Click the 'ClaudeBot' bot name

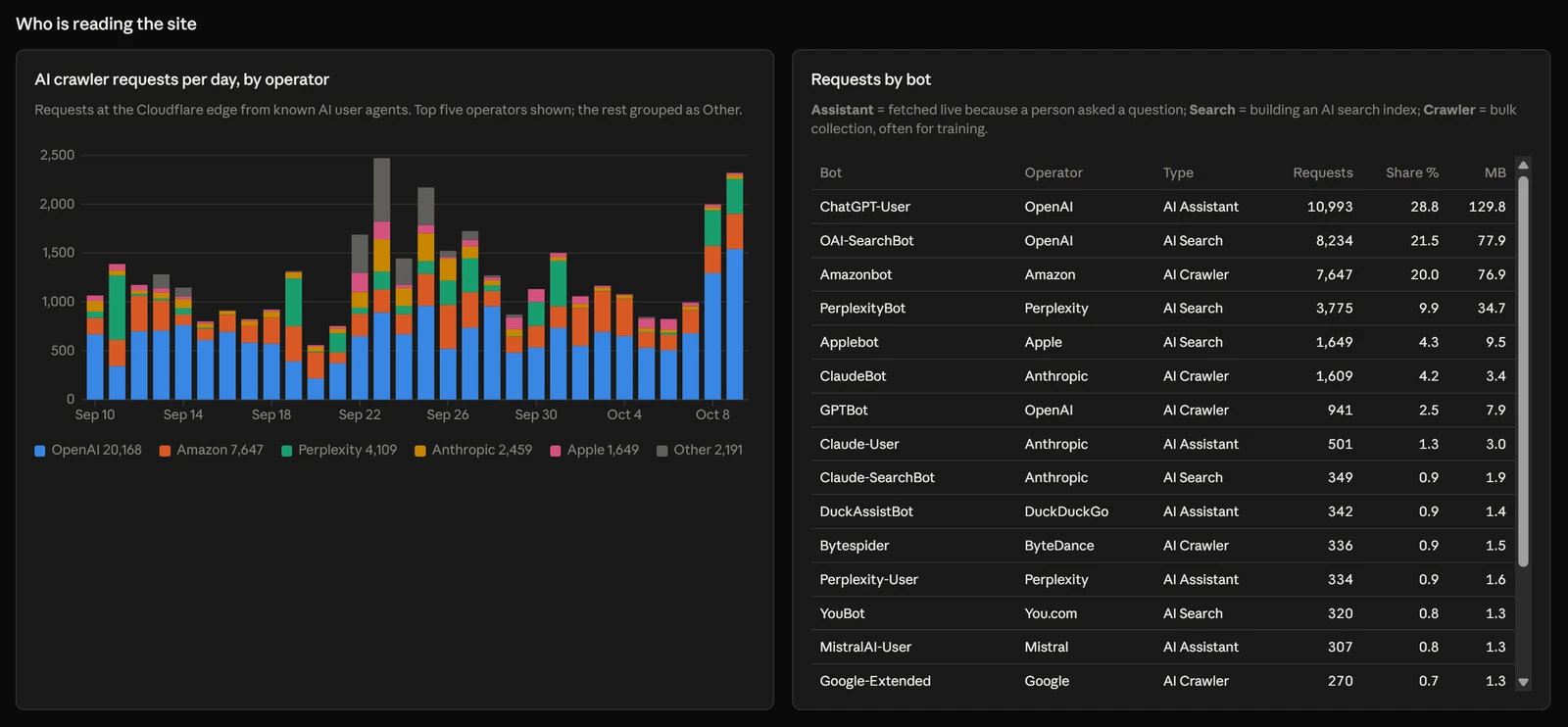point(854,376)
